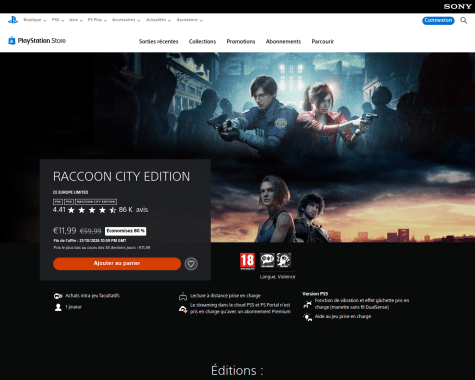The width and height of the screenshot is (475, 380).
Task: Expand the PS Plus dropdown menu
Action: pyautogui.click(x=97, y=20)
